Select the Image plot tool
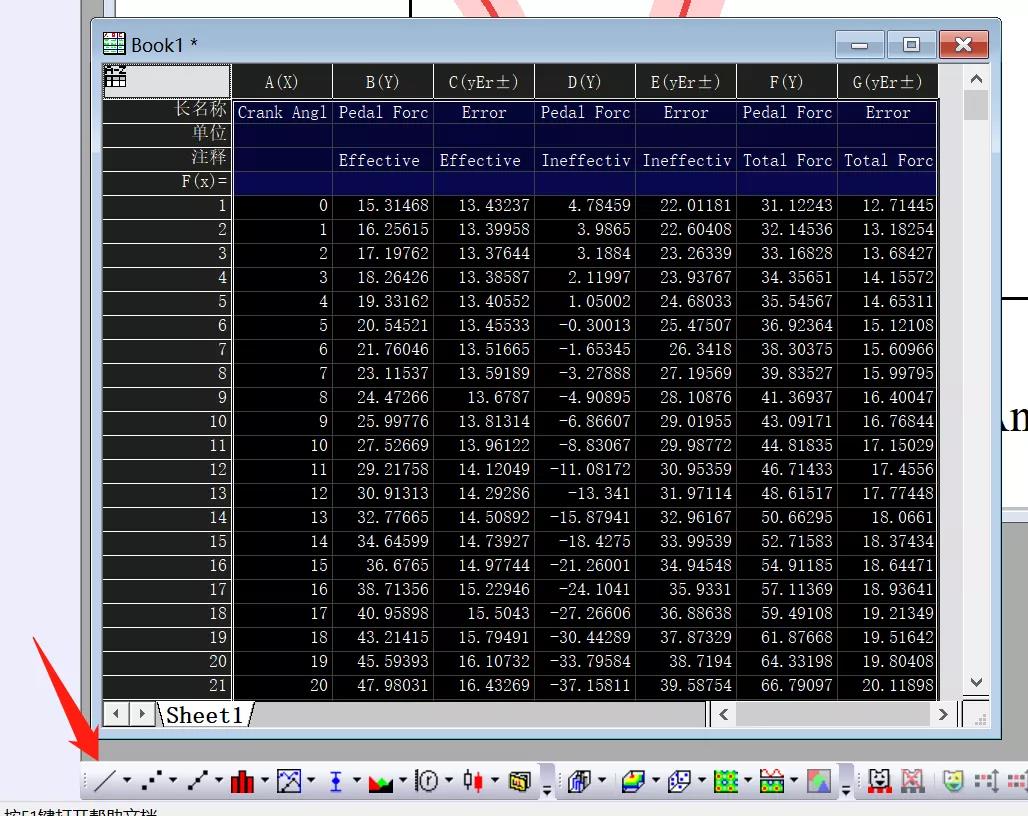This screenshot has width=1028, height=816. [819, 781]
